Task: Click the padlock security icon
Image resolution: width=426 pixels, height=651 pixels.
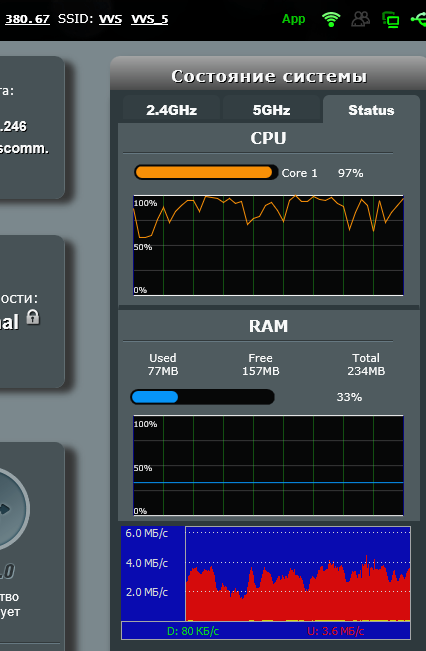Action: (33, 317)
